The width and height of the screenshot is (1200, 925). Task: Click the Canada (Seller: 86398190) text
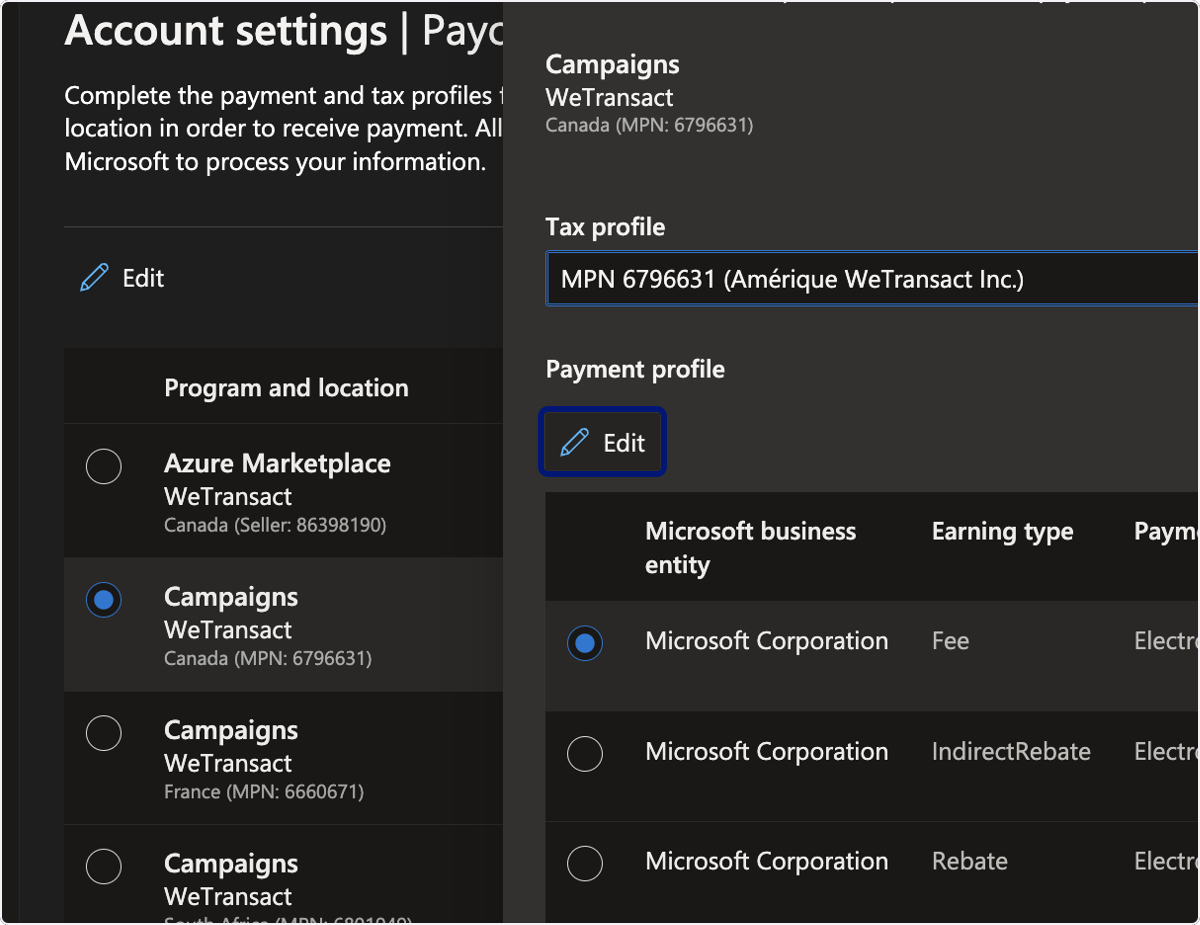275,525
